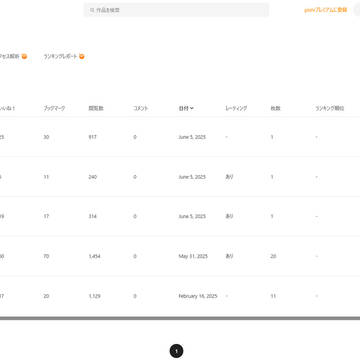The image size is (360, 360).
Task: Click the May 31, 2025 date cell
Action: coord(193,256)
